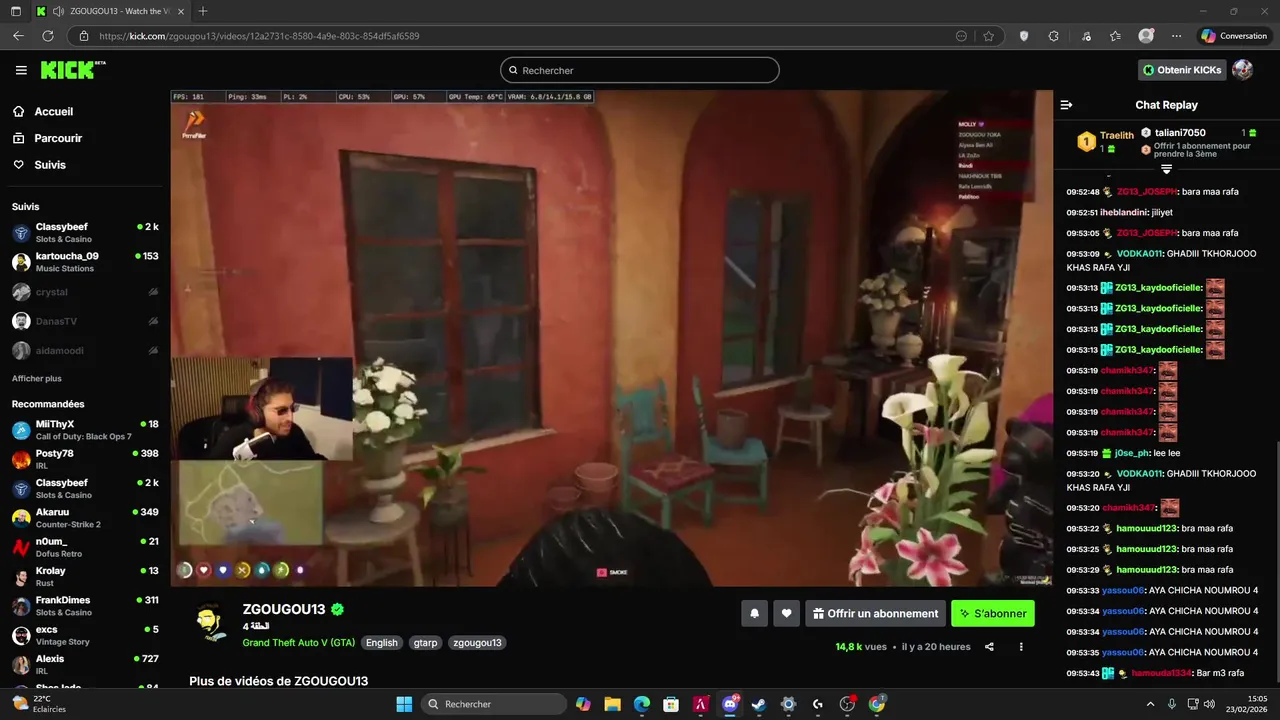Toggle the notification bell for the channel
1280x720 pixels.
click(754, 613)
